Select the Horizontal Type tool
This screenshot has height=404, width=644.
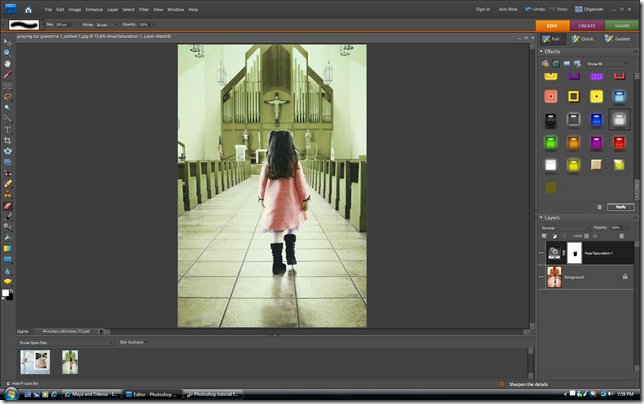click(x=7, y=129)
